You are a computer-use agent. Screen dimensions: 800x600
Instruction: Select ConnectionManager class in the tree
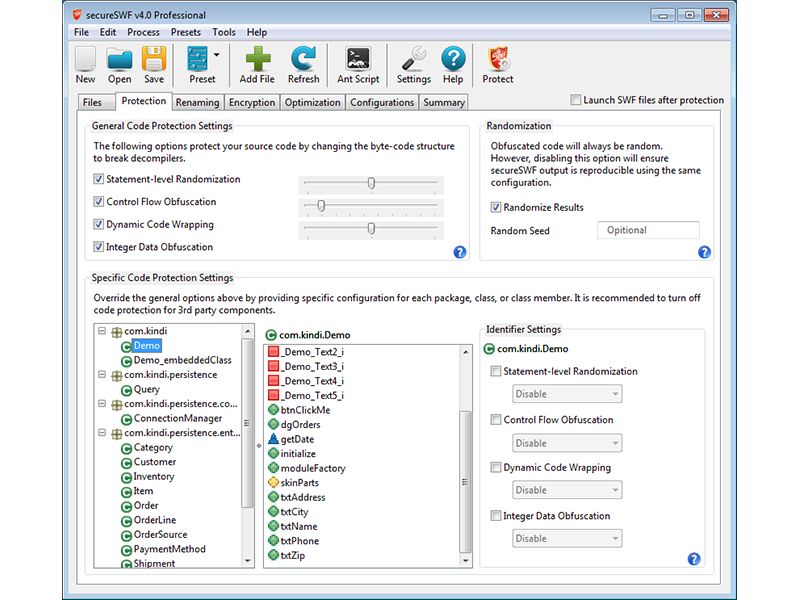point(177,418)
